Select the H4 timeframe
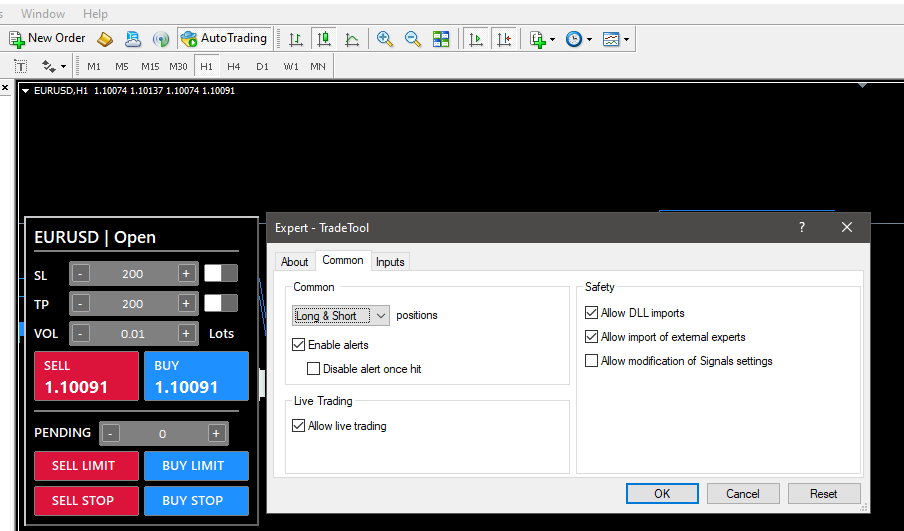The height and width of the screenshot is (531, 904). [233, 66]
